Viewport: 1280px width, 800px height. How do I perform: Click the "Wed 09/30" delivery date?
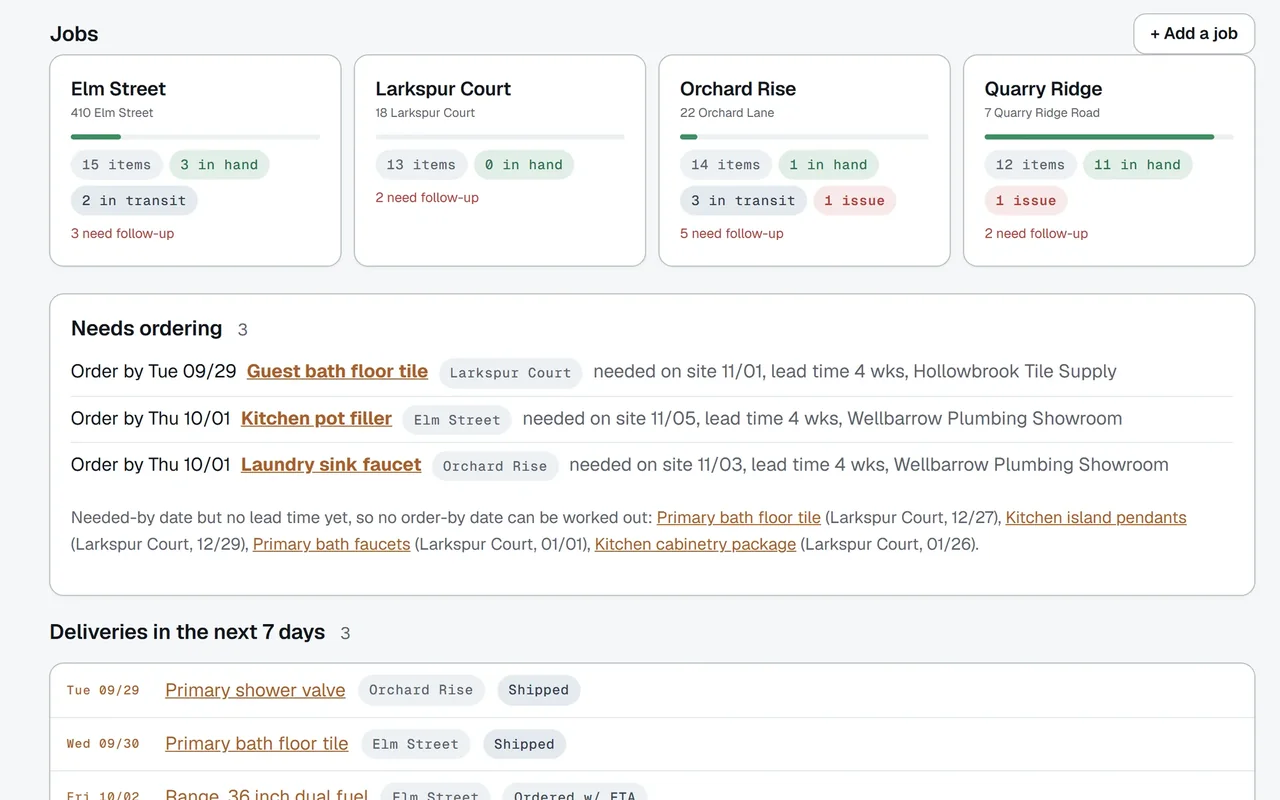click(103, 744)
